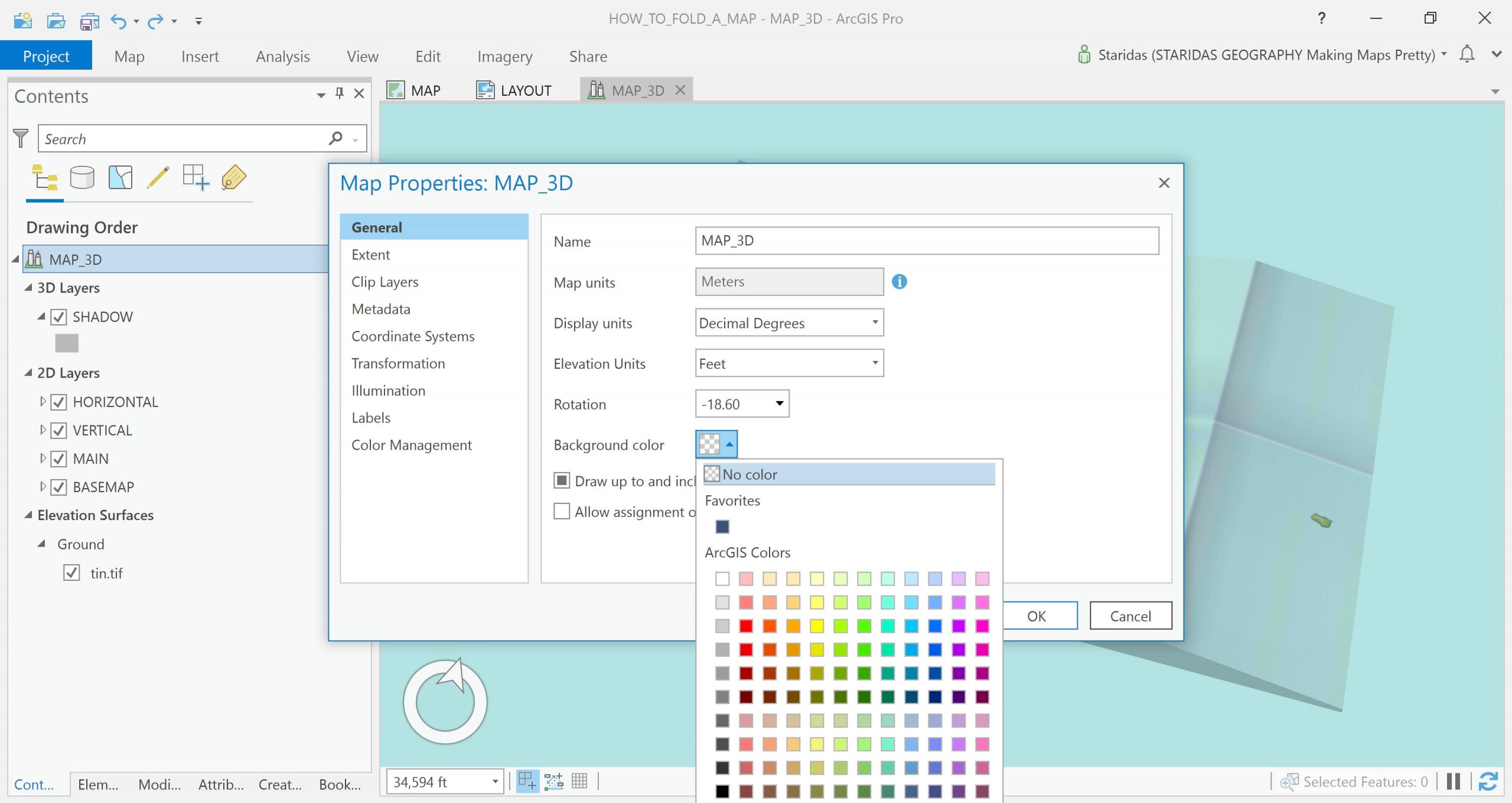
Task: Click List By Snapping icon
Action: 195,177
